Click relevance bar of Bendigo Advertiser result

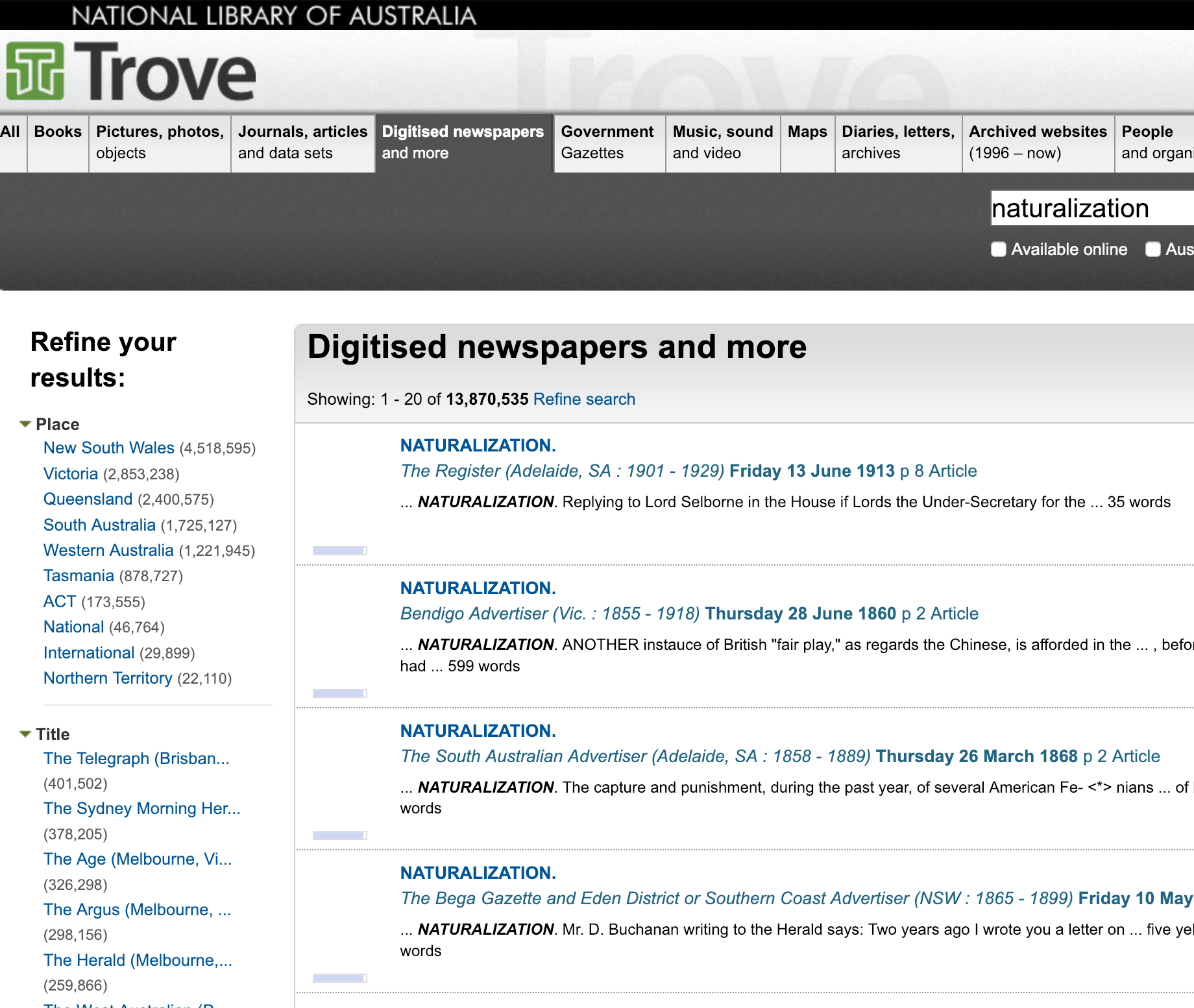coord(340,693)
